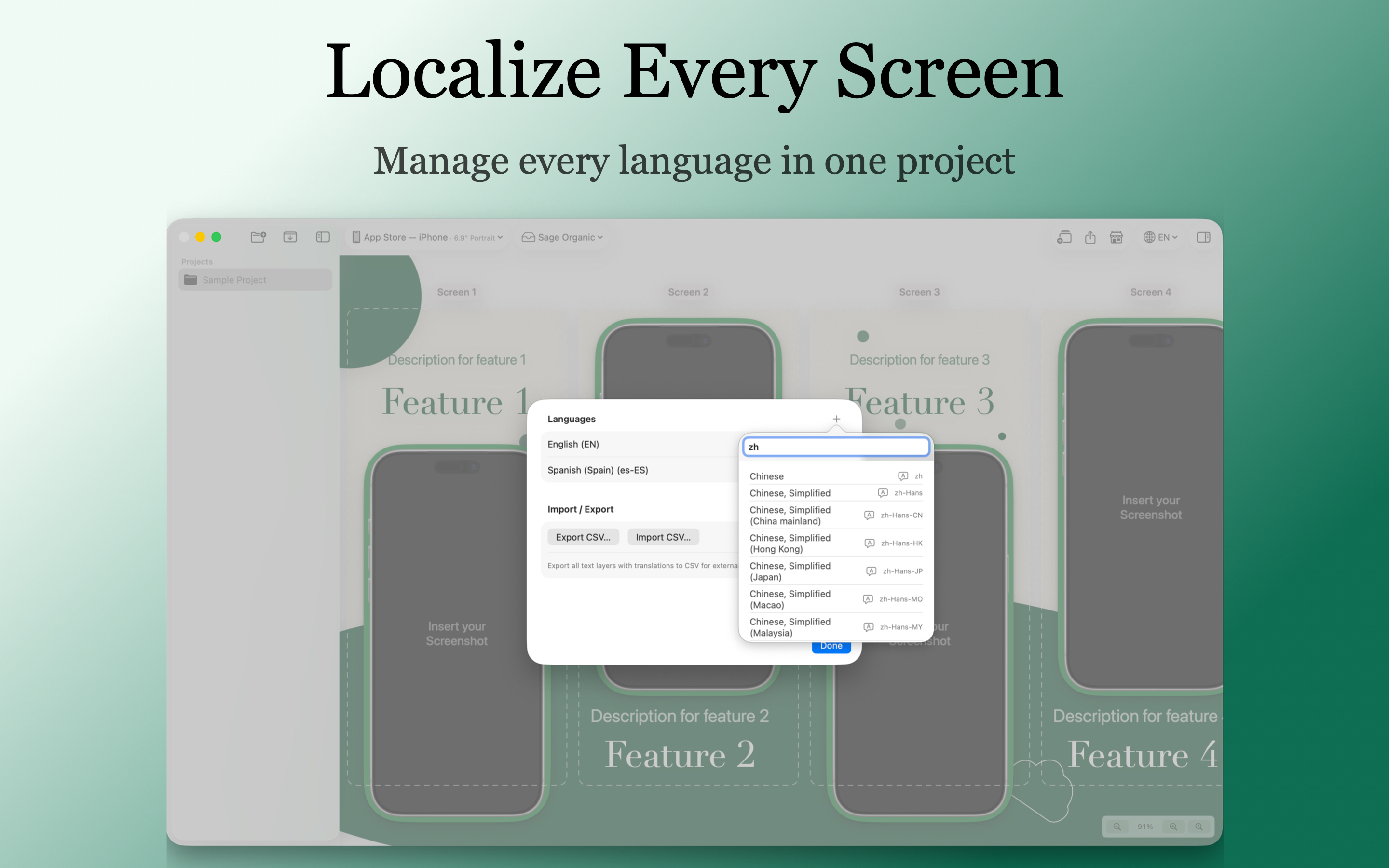The width and height of the screenshot is (1389, 868).
Task: Choose Chinese, Simplified (China mainland) entry
Action: (x=836, y=515)
